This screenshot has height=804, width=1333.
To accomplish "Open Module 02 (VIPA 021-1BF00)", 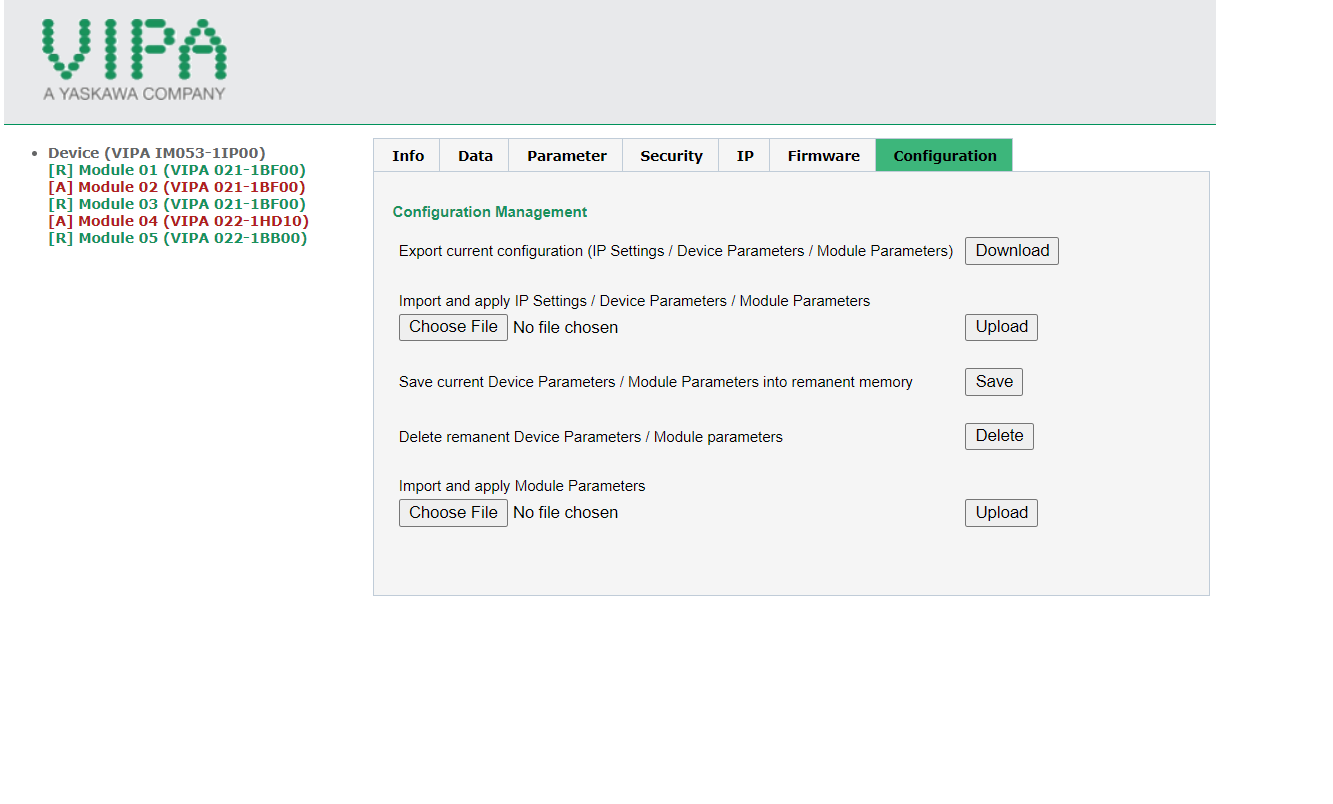I will point(177,187).
